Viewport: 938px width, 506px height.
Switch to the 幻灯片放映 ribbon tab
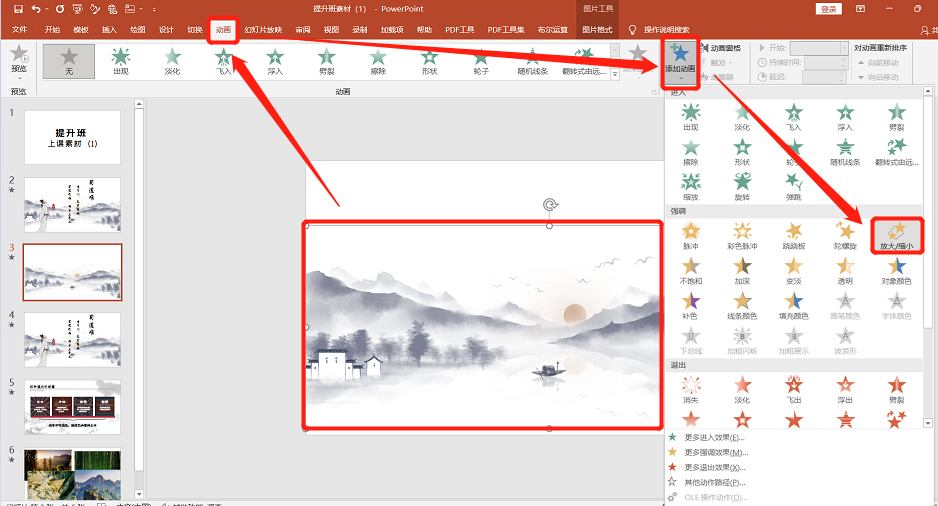(x=263, y=30)
